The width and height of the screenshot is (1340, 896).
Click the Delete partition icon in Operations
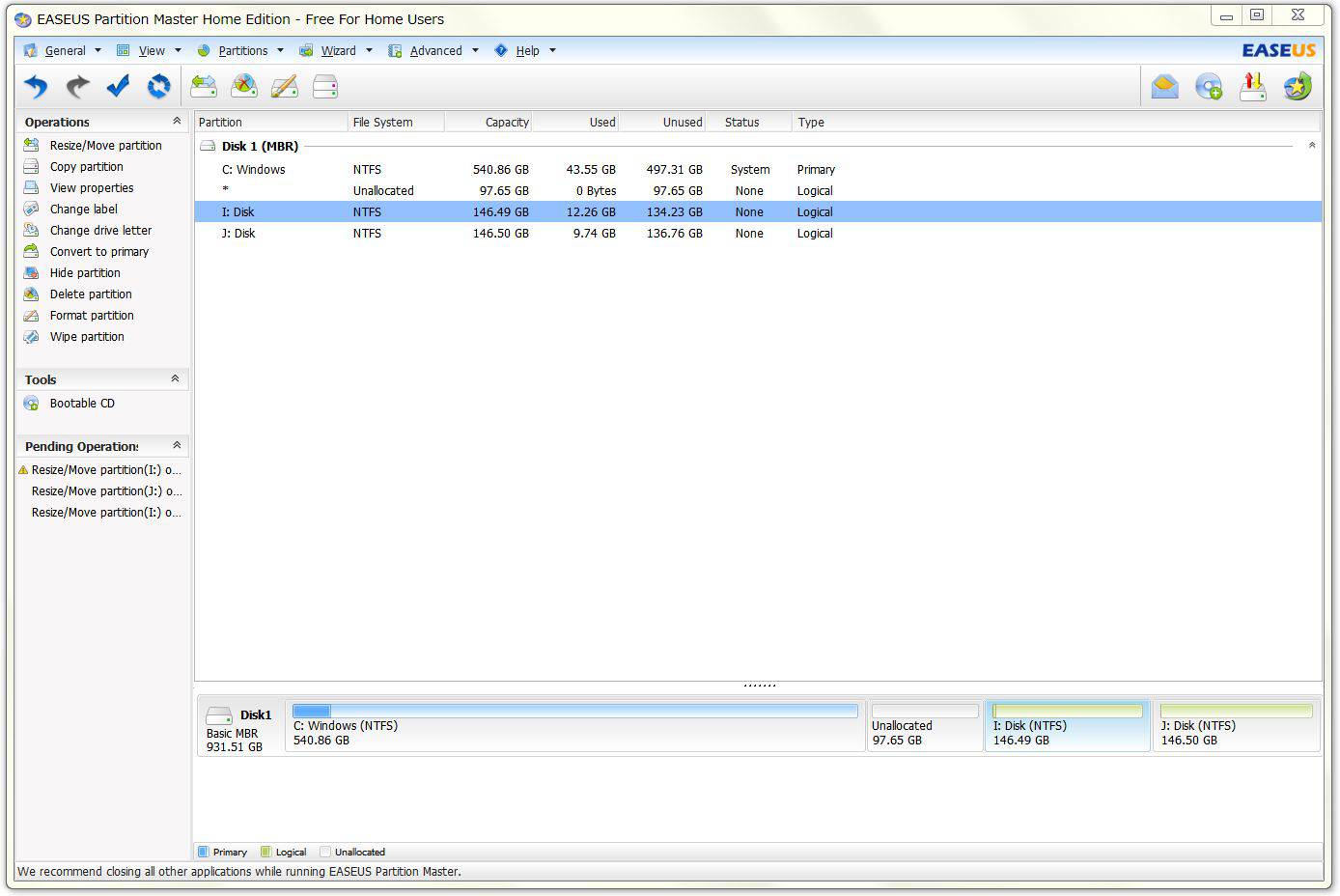point(31,294)
